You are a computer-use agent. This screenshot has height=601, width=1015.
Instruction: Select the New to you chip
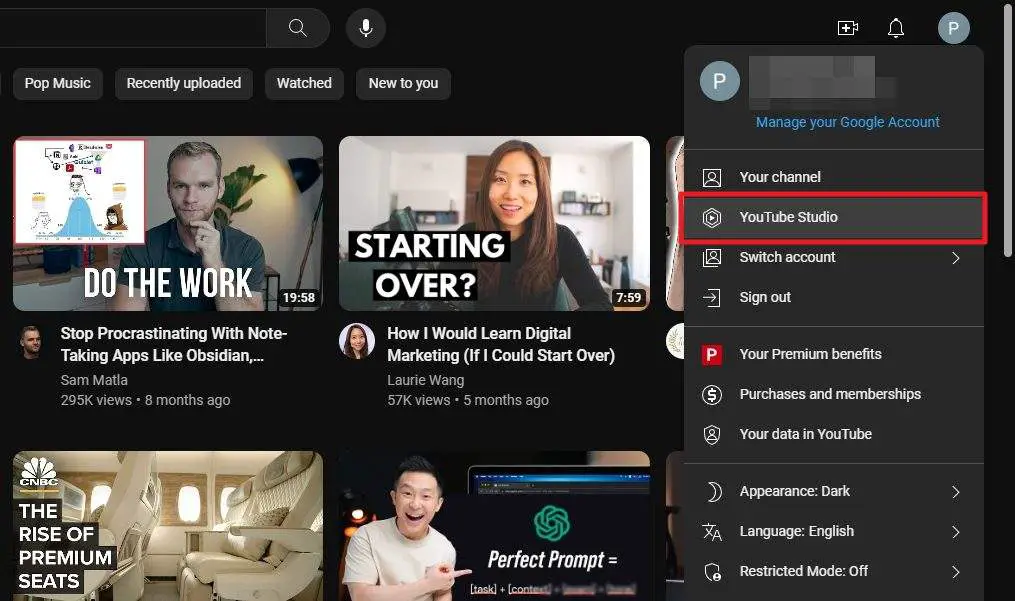tap(403, 84)
